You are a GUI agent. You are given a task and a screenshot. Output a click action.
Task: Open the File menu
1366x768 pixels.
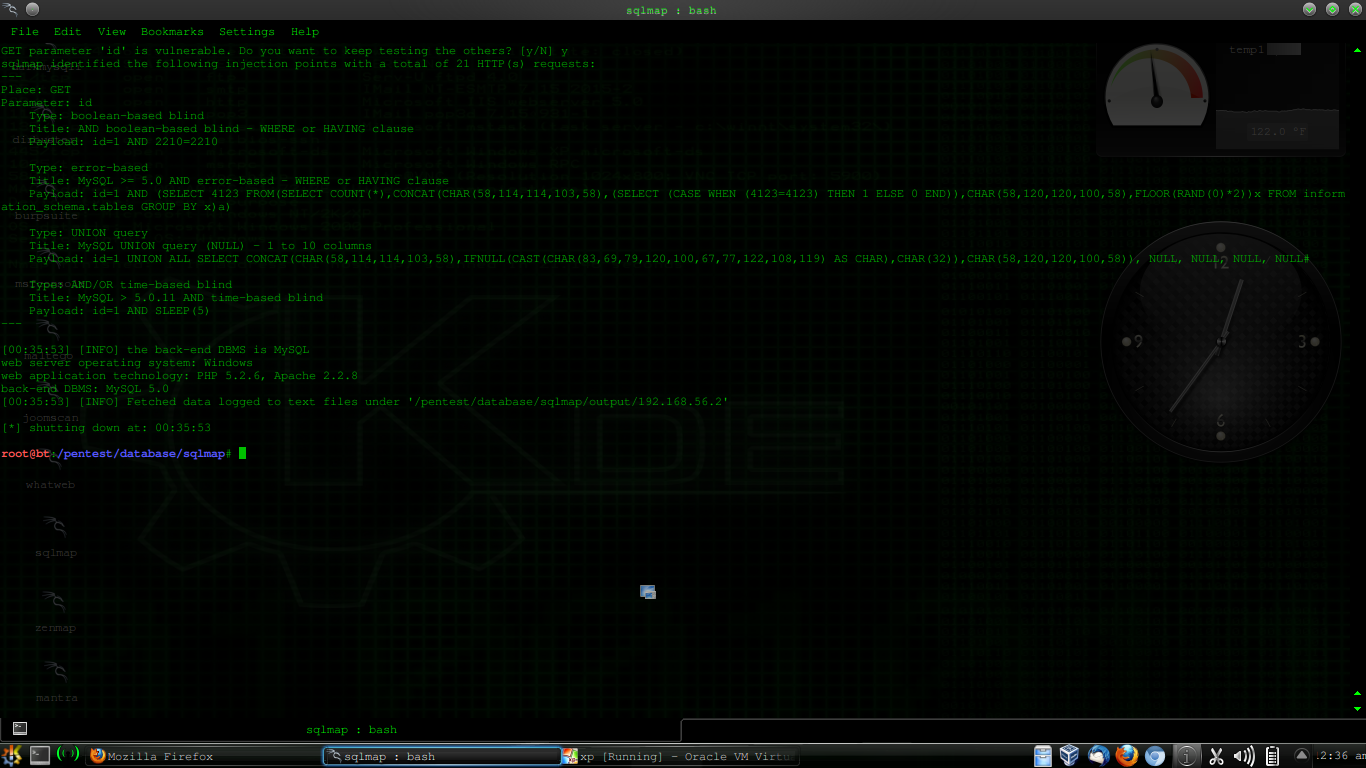[x=24, y=32]
